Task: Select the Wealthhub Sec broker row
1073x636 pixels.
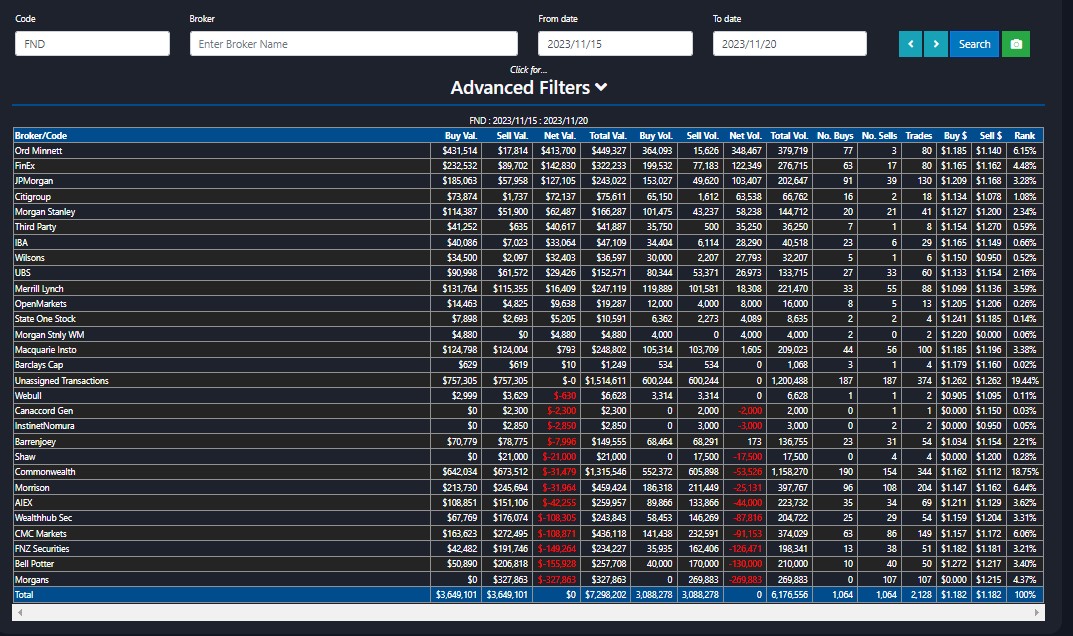Action: click(528, 518)
